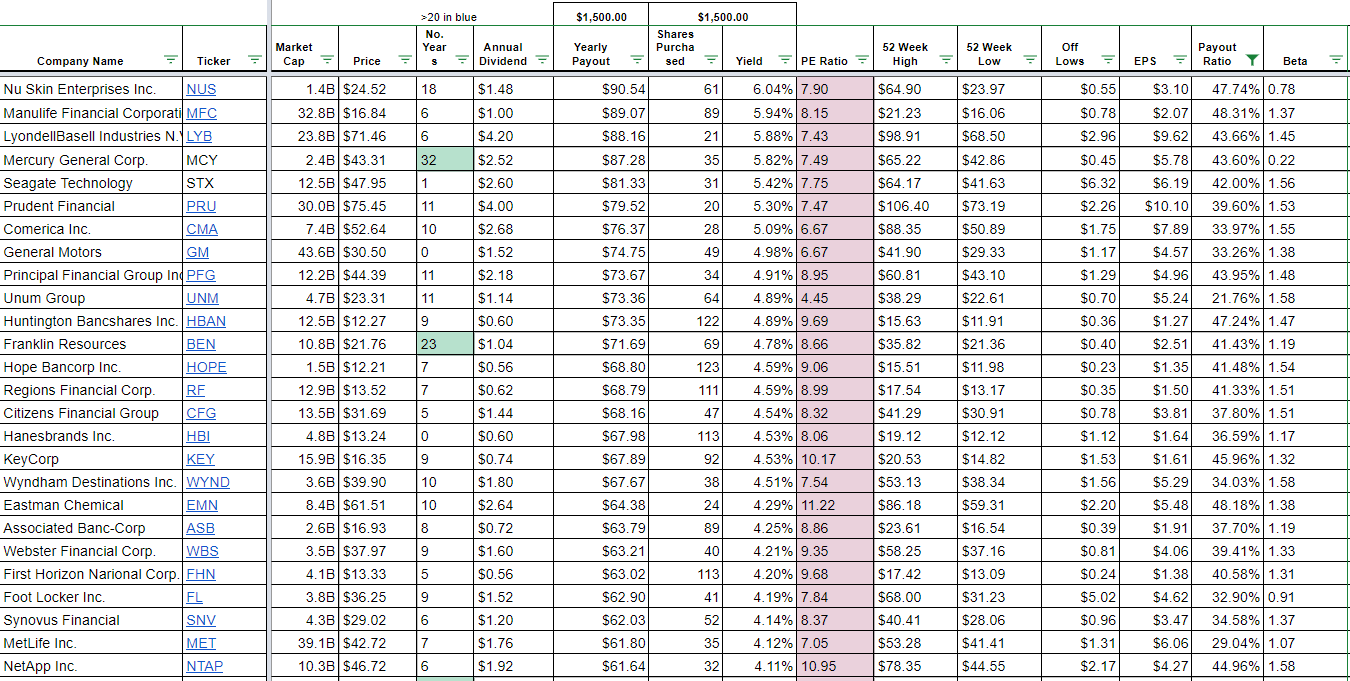Open the LYB ticker link
1350x681 pixels.
click(x=199, y=136)
